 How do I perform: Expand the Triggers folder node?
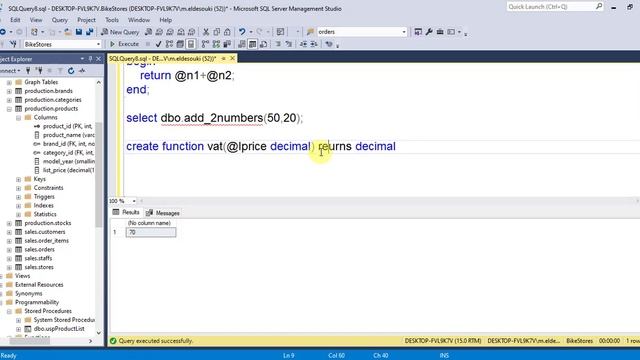(18, 197)
